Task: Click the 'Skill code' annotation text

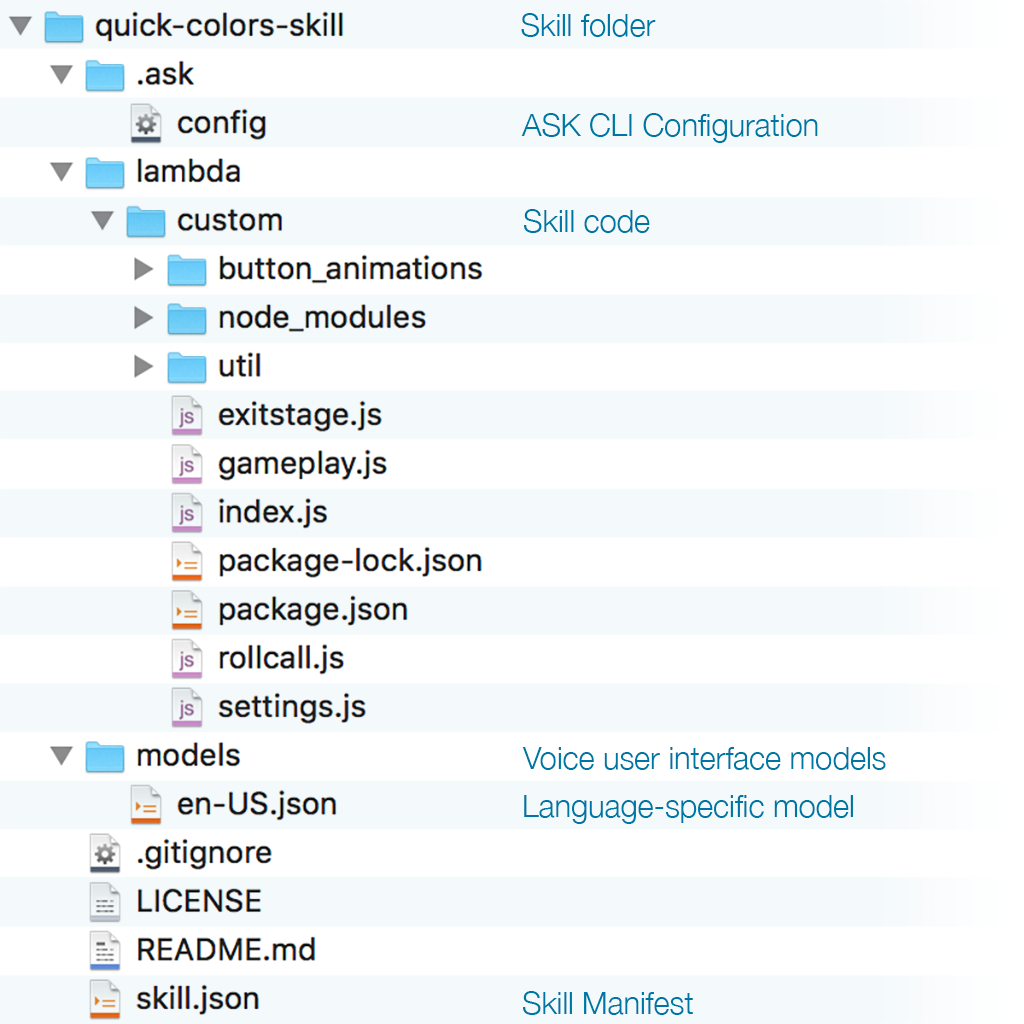Action: click(586, 222)
